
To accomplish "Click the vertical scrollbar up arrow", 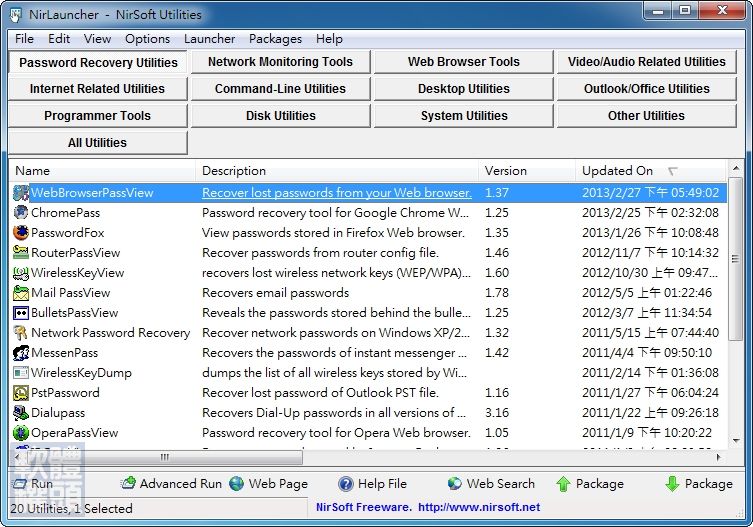I will pos(736,168).
